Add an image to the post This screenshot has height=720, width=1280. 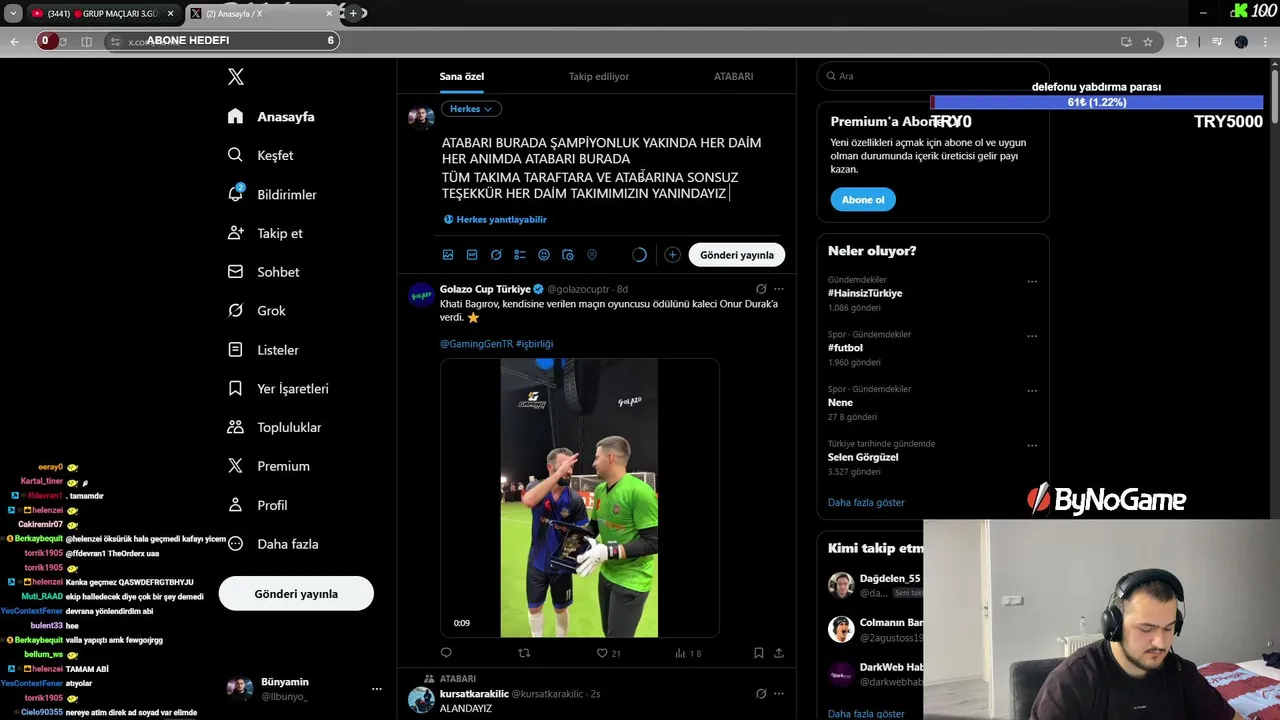448,255
